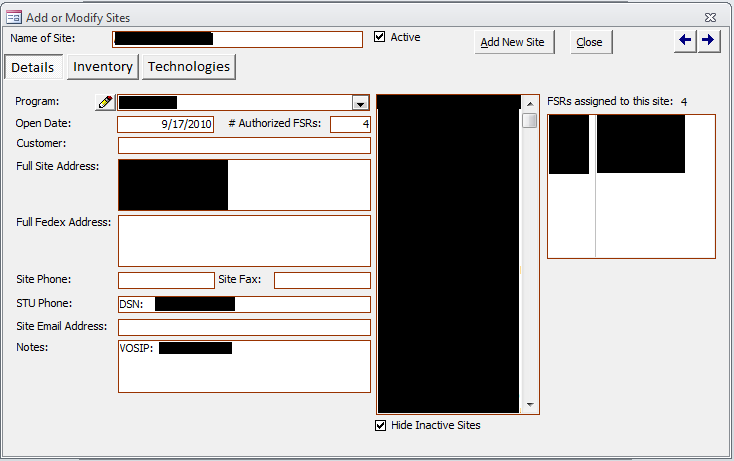Image resolution: width=734 pixels, height=461 pixels.
Task: Go to previous site with left arrow
Action: [686, 40]
